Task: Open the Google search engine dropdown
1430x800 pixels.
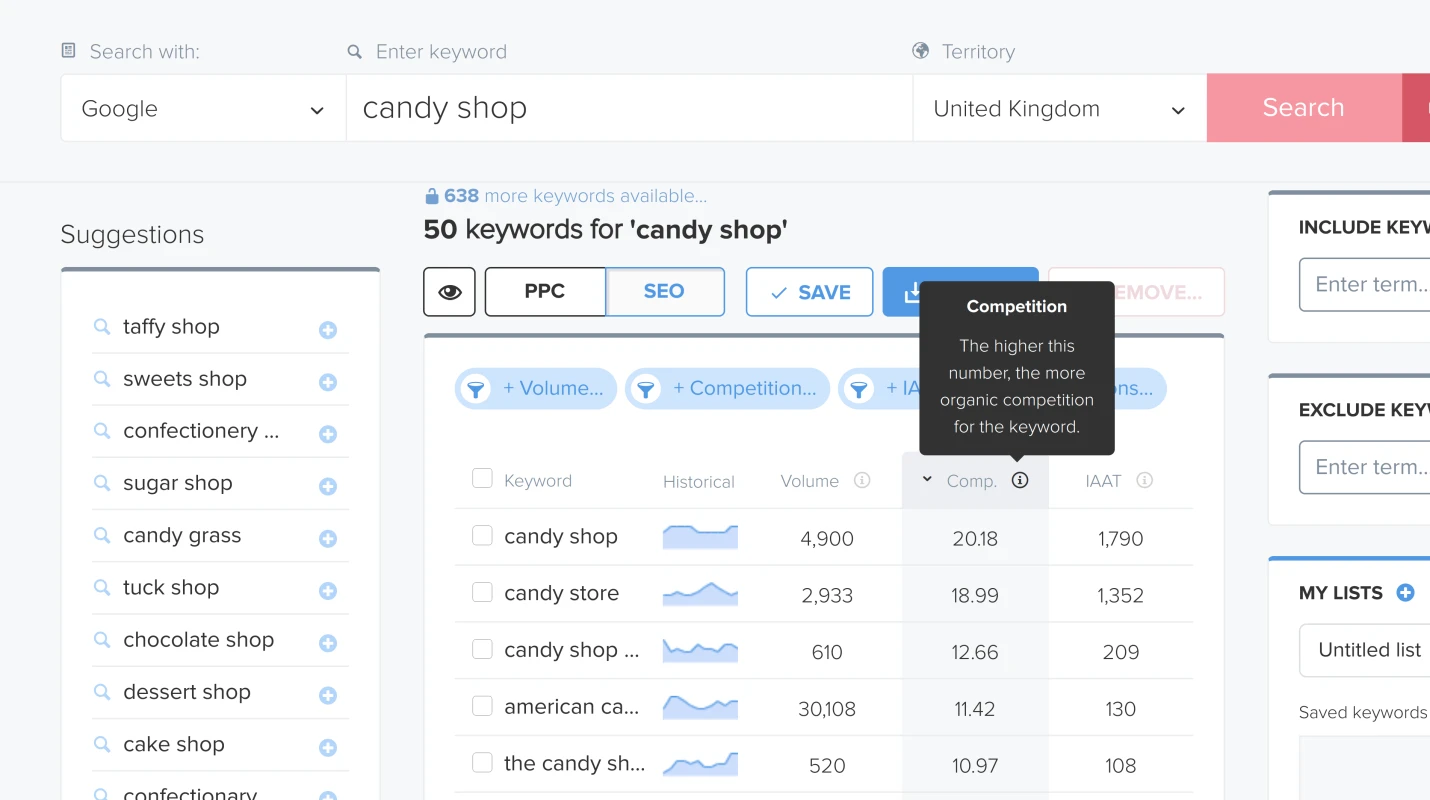Action: (x=203, y=108)
